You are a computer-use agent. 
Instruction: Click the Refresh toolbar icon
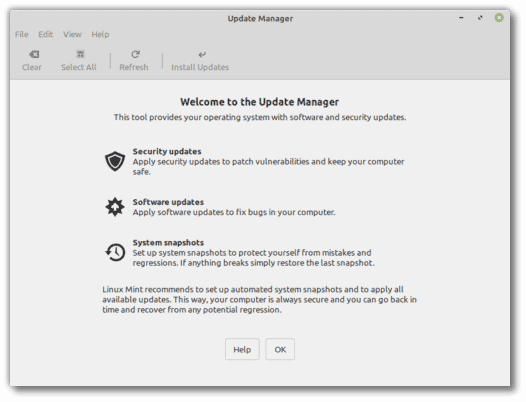pos(135,54)
